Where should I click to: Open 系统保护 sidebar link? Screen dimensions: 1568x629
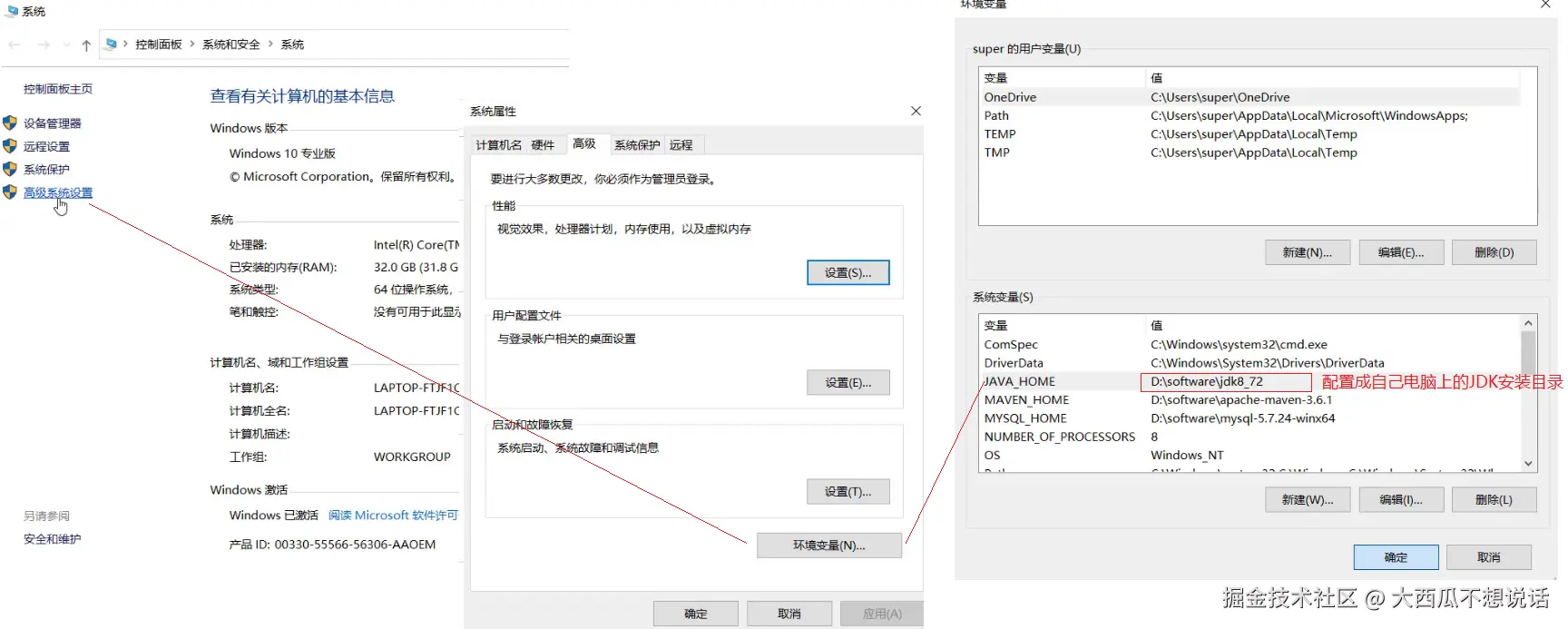pyautogui.click(x=46, y=170)
